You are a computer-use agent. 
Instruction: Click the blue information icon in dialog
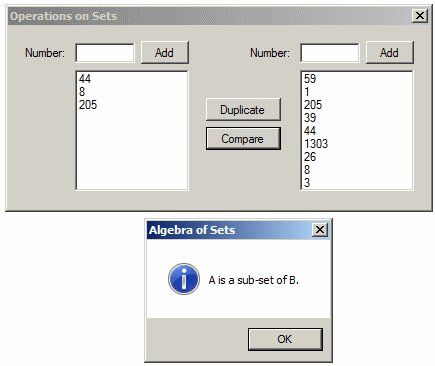[184, 279]
